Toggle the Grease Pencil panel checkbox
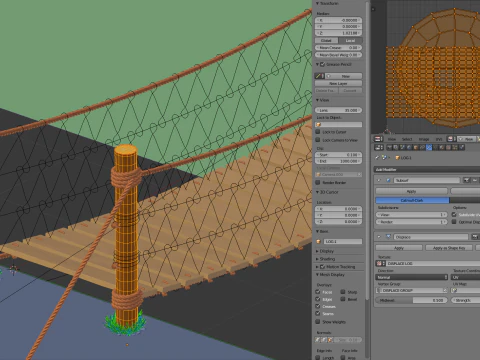This screenshot has height=360, width=480. [323, 64]
